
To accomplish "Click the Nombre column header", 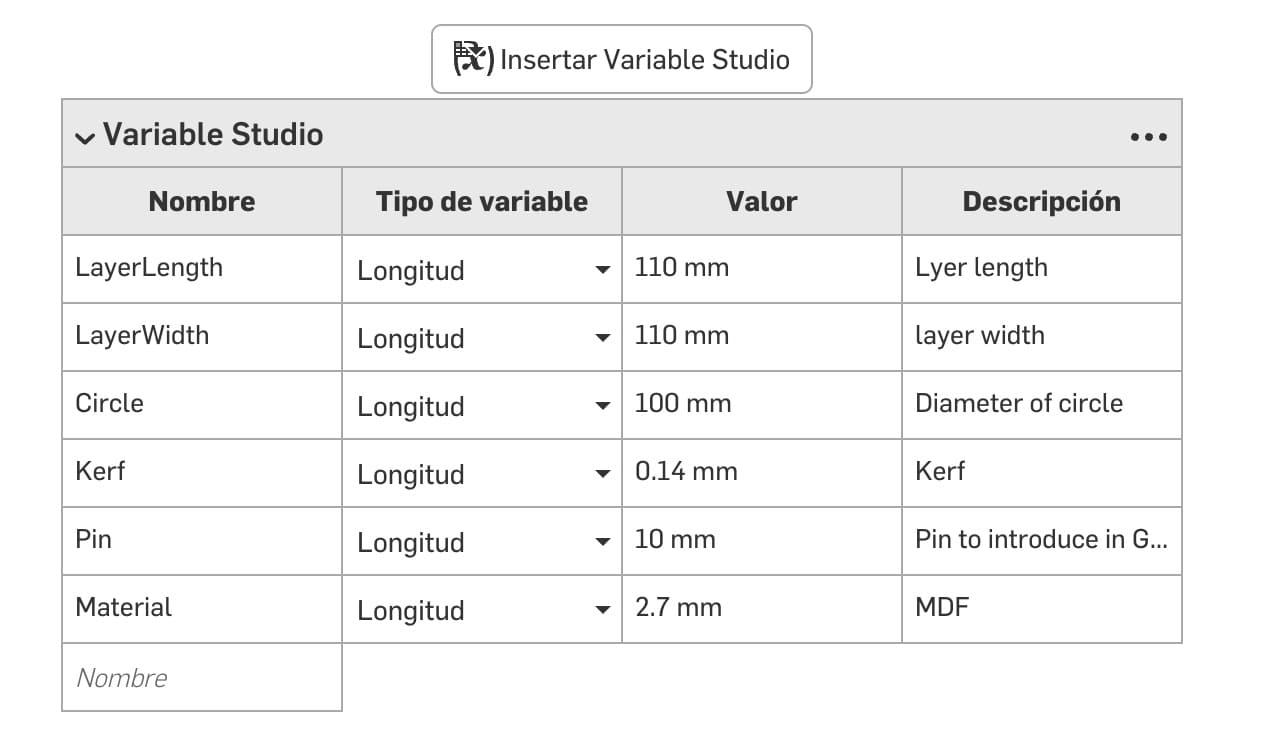I will click(x=202, y=202).
